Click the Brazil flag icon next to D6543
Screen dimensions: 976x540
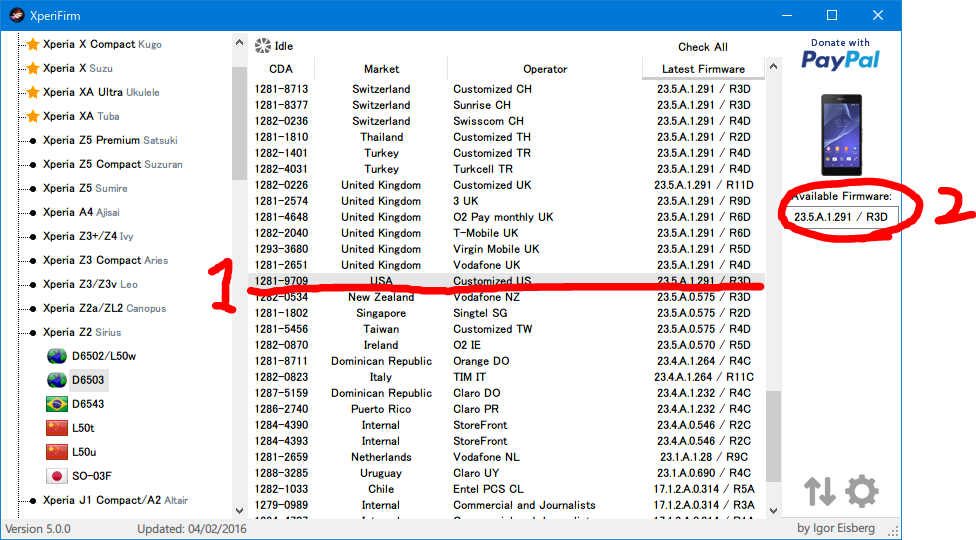[57, 404]
